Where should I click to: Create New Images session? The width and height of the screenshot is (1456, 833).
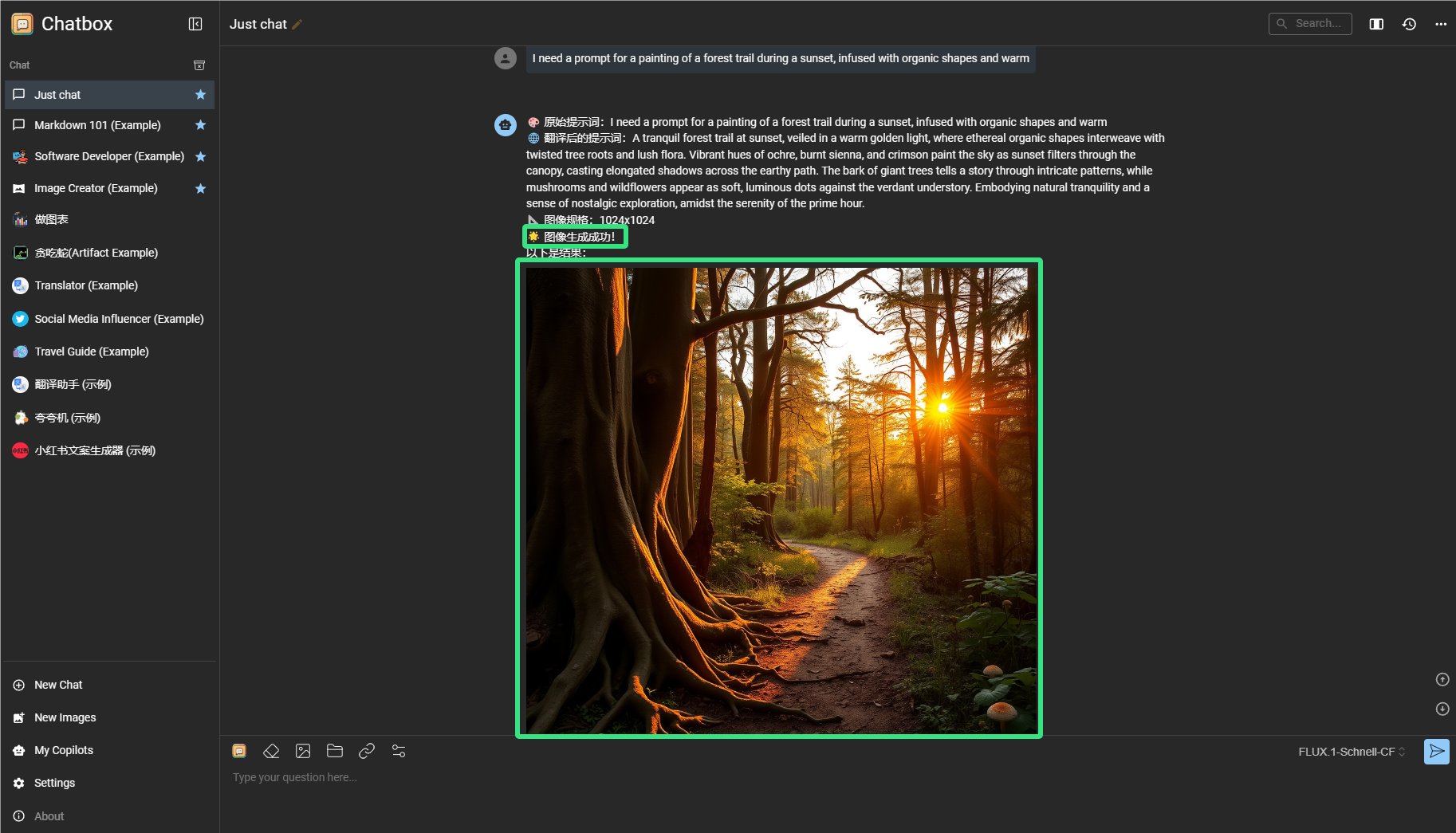(x=109, y=717)
